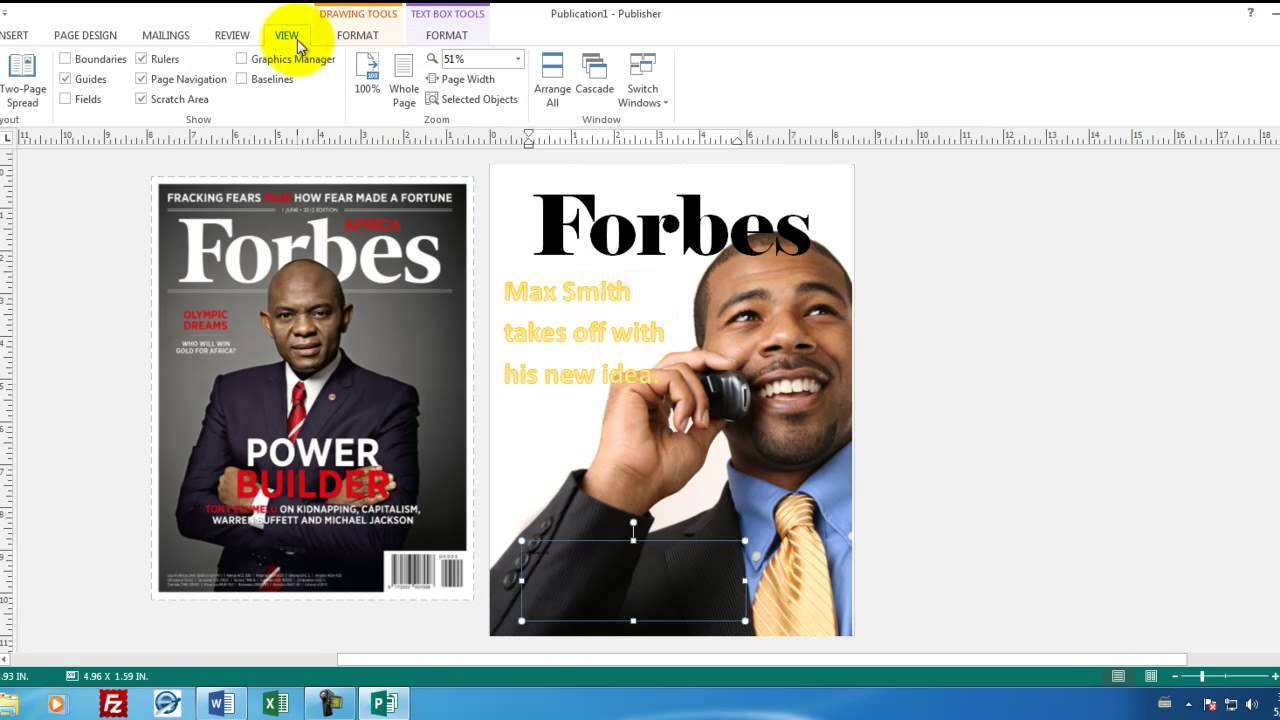
Task: Click the zoom magnifier icon beside 51%
Action: pos(432,59)
